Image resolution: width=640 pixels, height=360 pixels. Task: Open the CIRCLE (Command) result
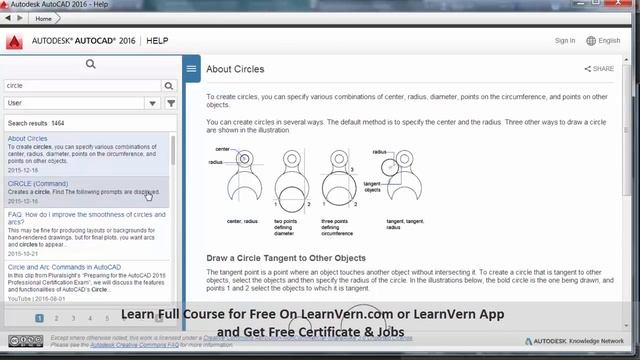point(38,184)
